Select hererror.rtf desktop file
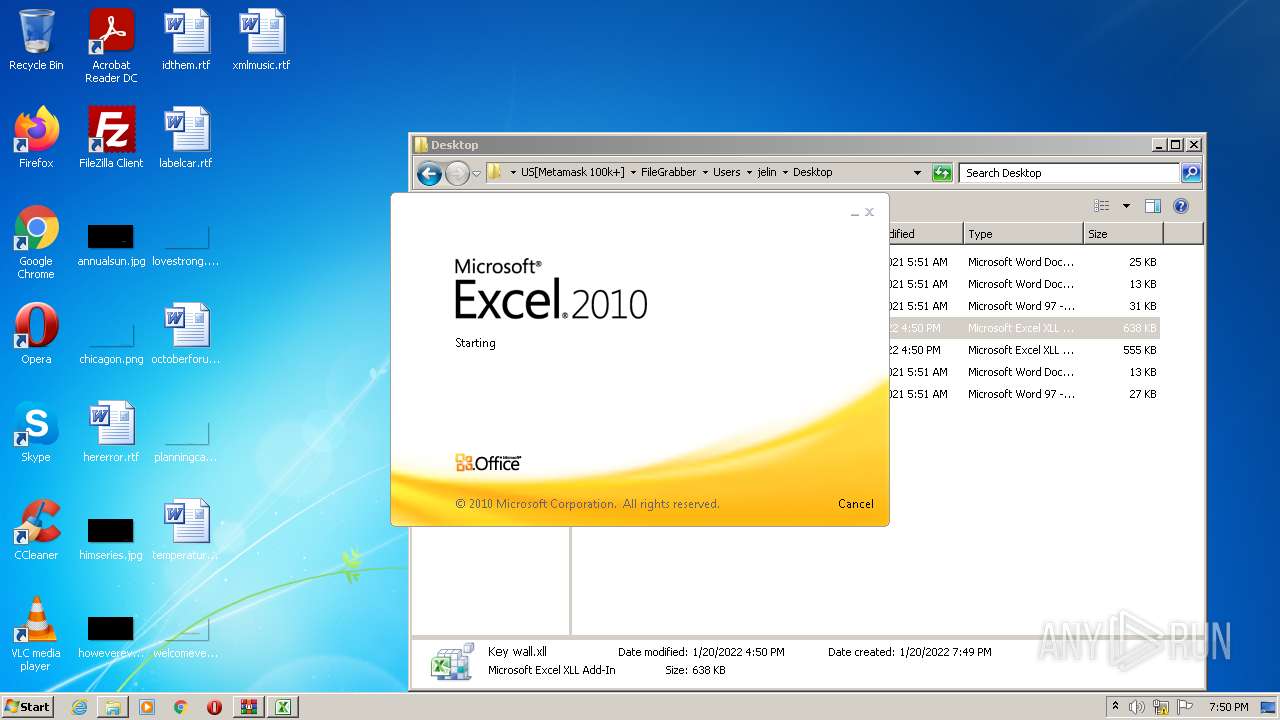 (111, 432)
